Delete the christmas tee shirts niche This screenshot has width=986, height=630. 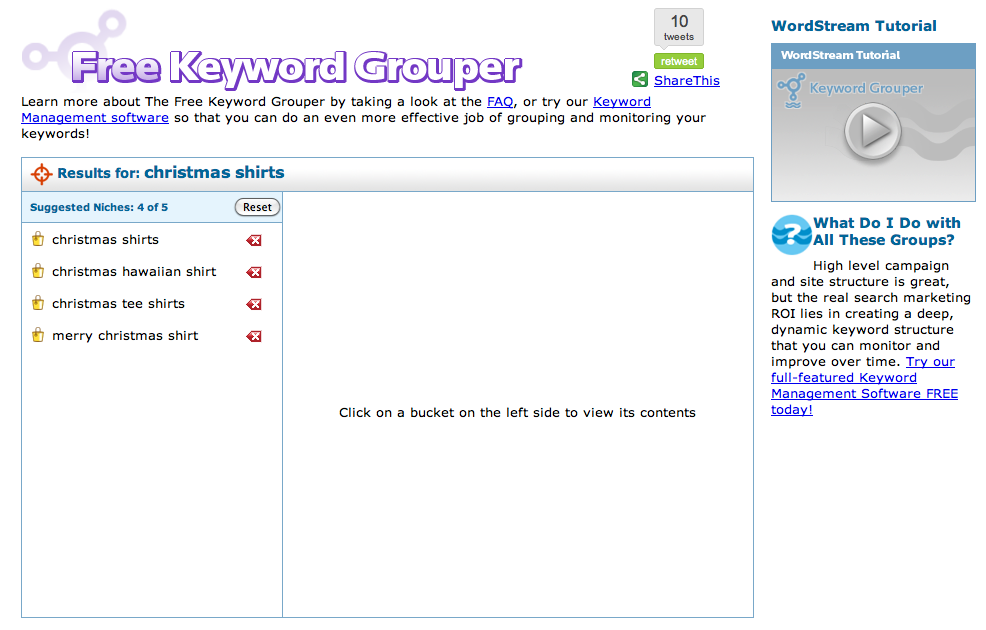point(253,304)
